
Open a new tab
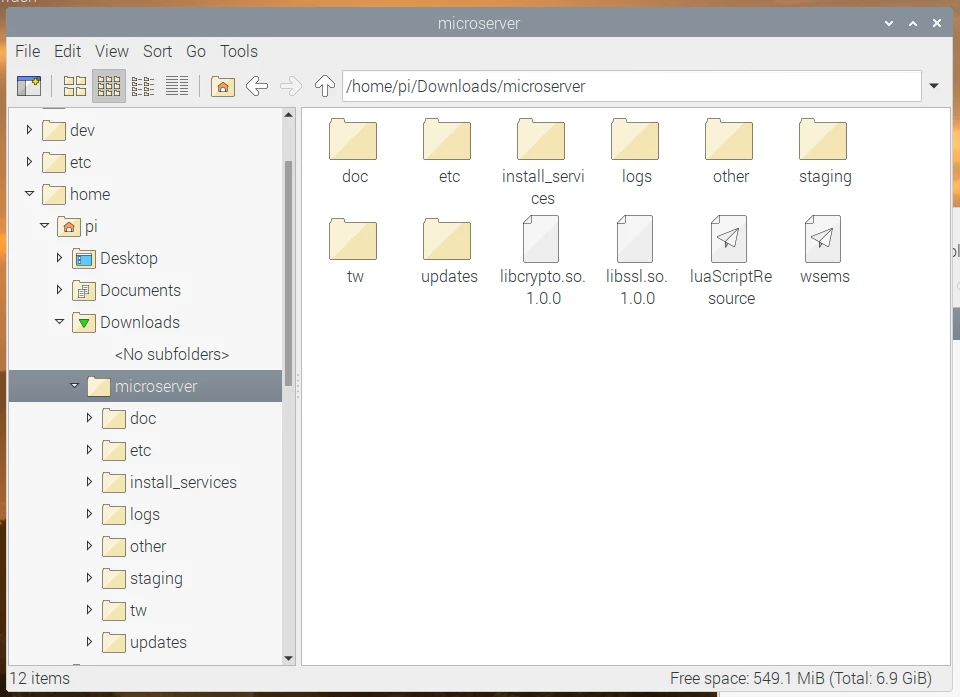click(x=29, y=86)
